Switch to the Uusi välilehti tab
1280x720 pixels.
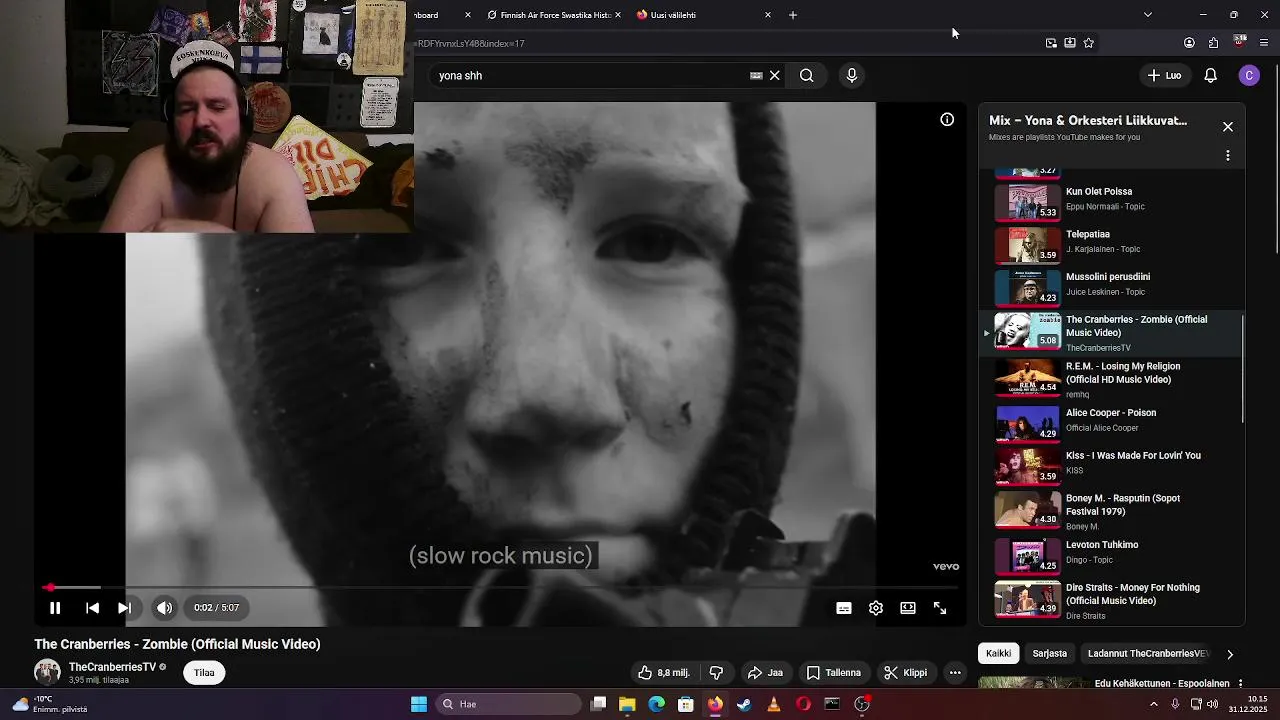pos(700,15)
